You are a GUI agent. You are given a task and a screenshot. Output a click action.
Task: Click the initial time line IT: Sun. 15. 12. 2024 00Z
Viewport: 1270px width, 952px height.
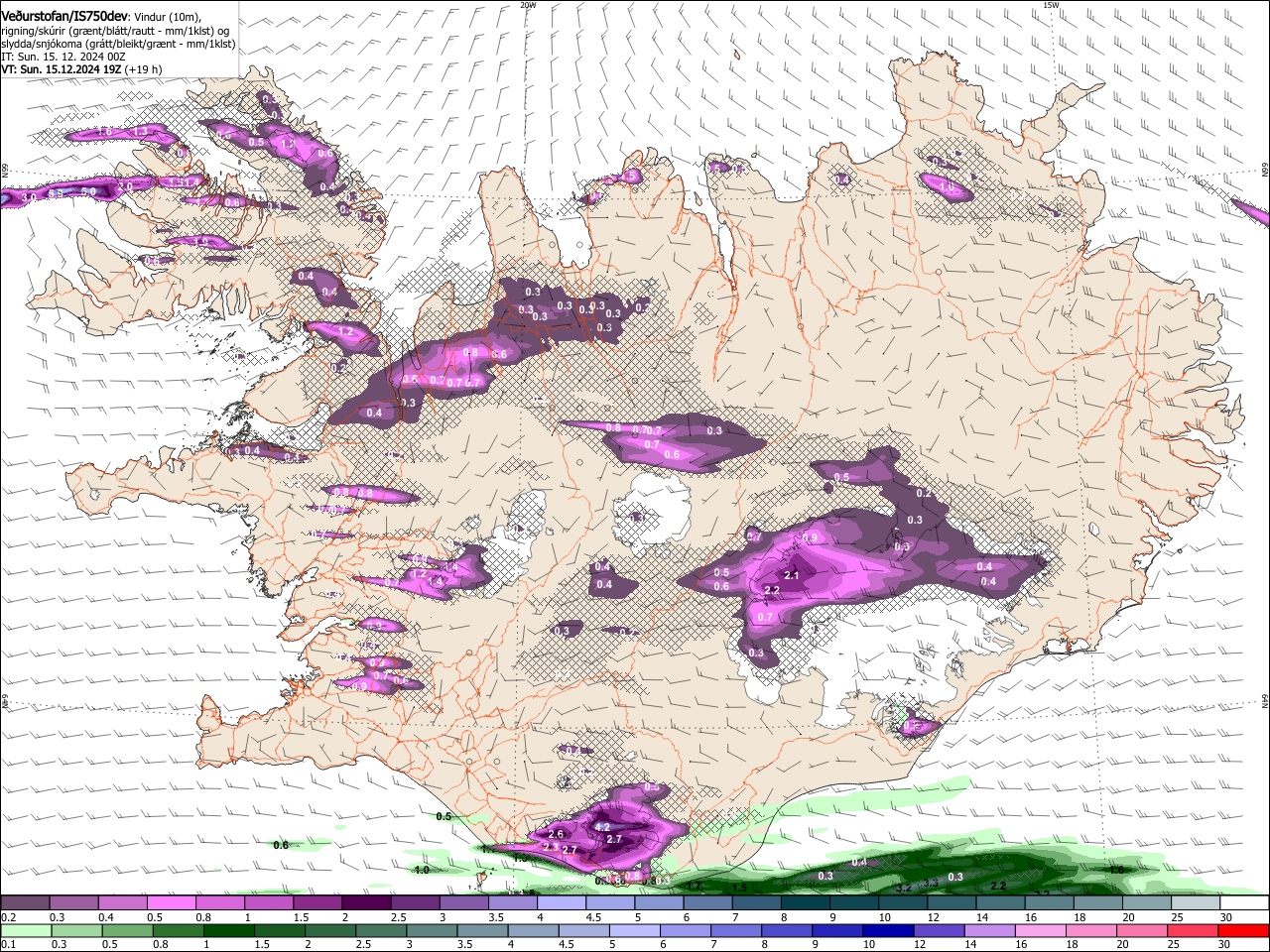click(x=63, y=57)
